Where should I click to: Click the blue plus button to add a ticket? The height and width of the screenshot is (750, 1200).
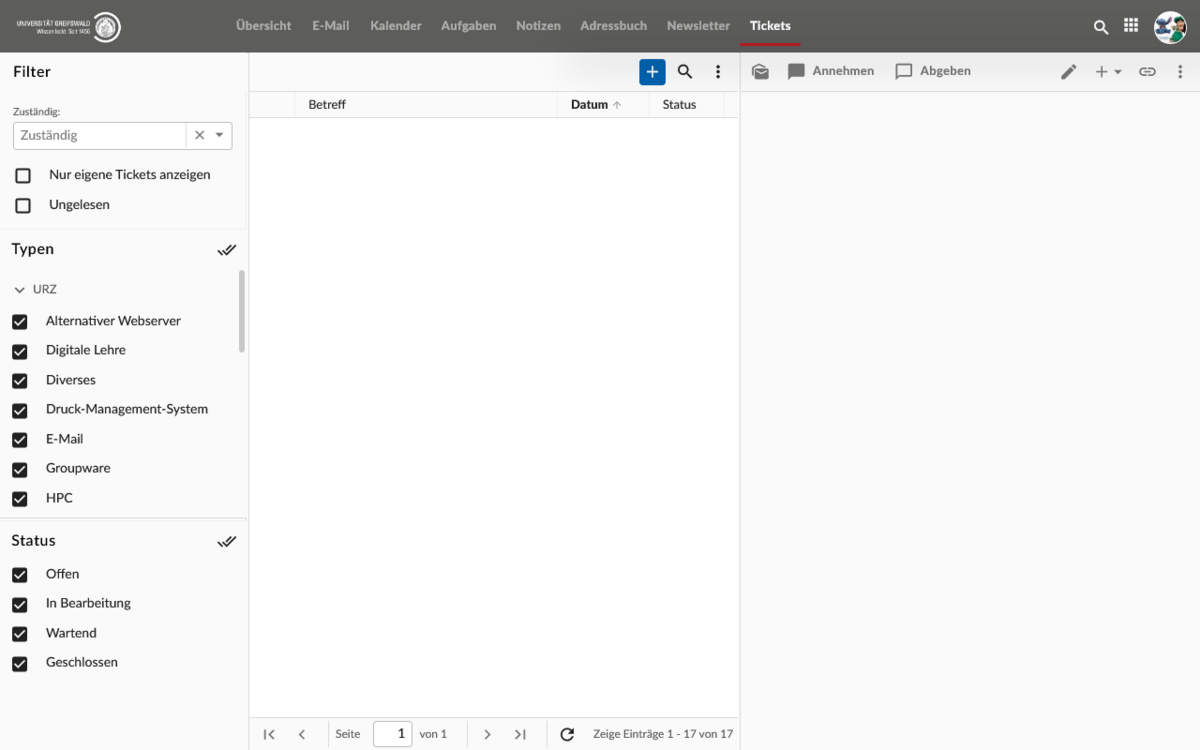coord(652,72)
